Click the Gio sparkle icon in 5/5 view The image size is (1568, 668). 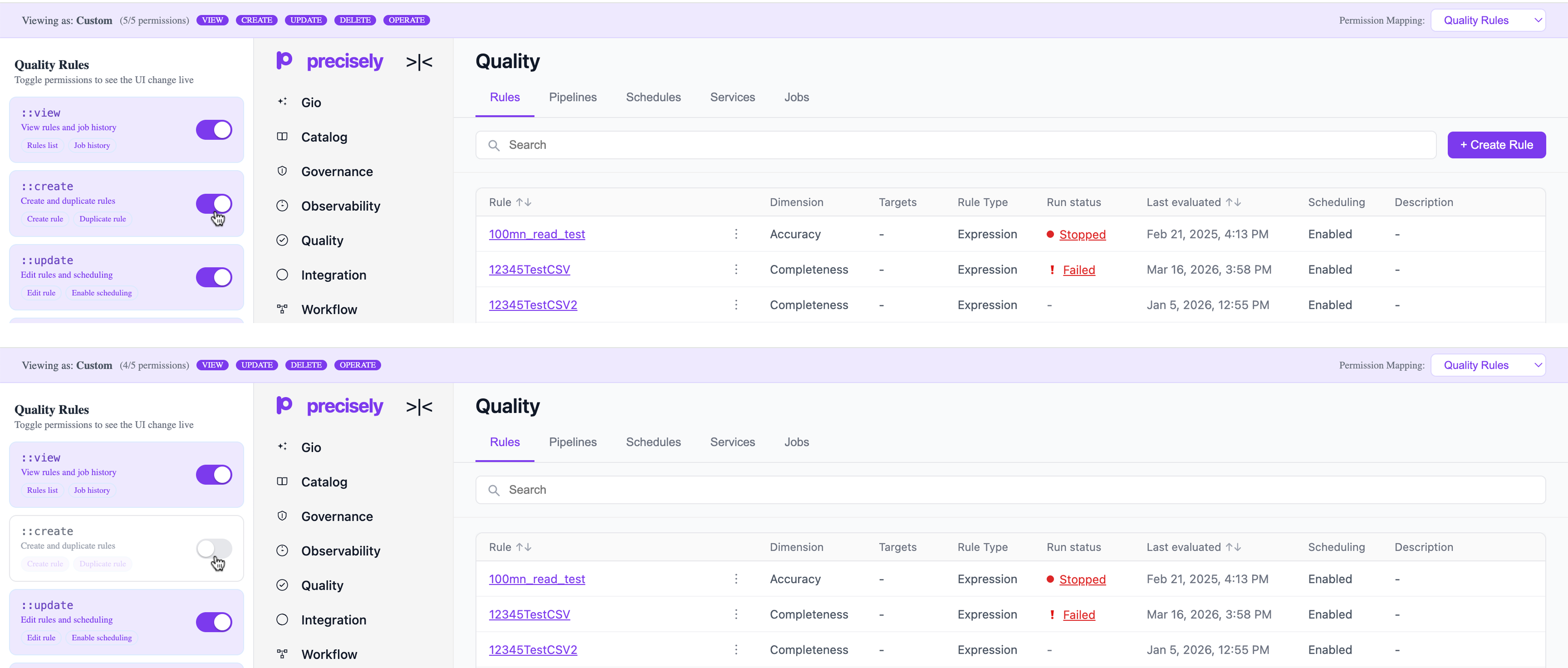[282, 102]
